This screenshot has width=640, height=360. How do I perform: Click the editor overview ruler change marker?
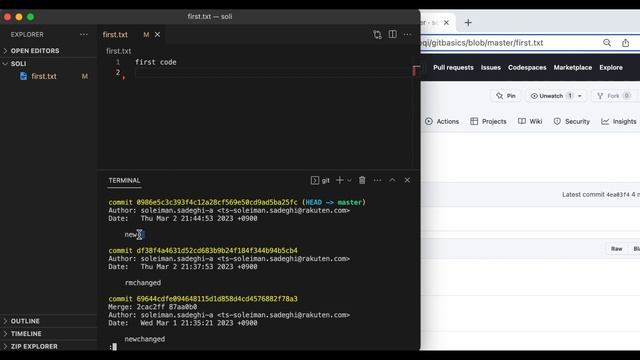[x=415, y=71]
